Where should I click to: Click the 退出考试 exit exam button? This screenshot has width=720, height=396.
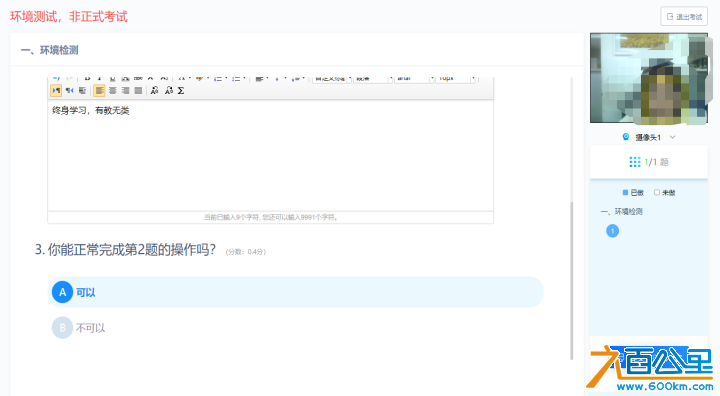(684, 17)
